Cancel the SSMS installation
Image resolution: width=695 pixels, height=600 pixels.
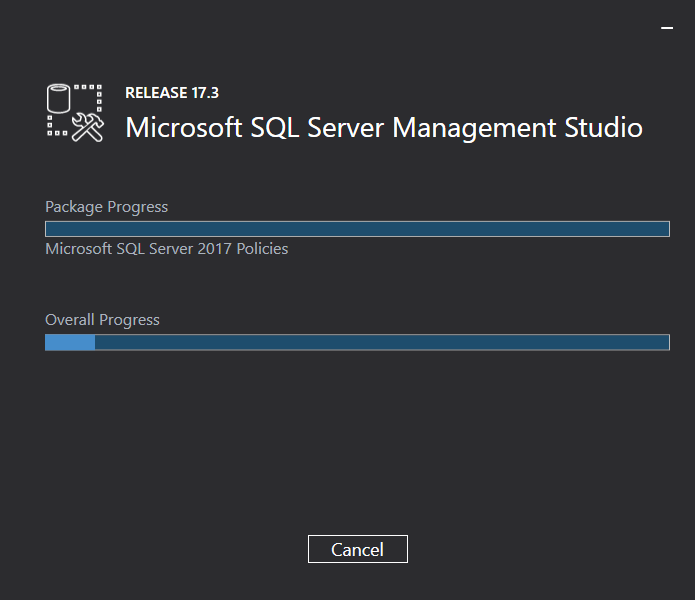pos(357,549)
